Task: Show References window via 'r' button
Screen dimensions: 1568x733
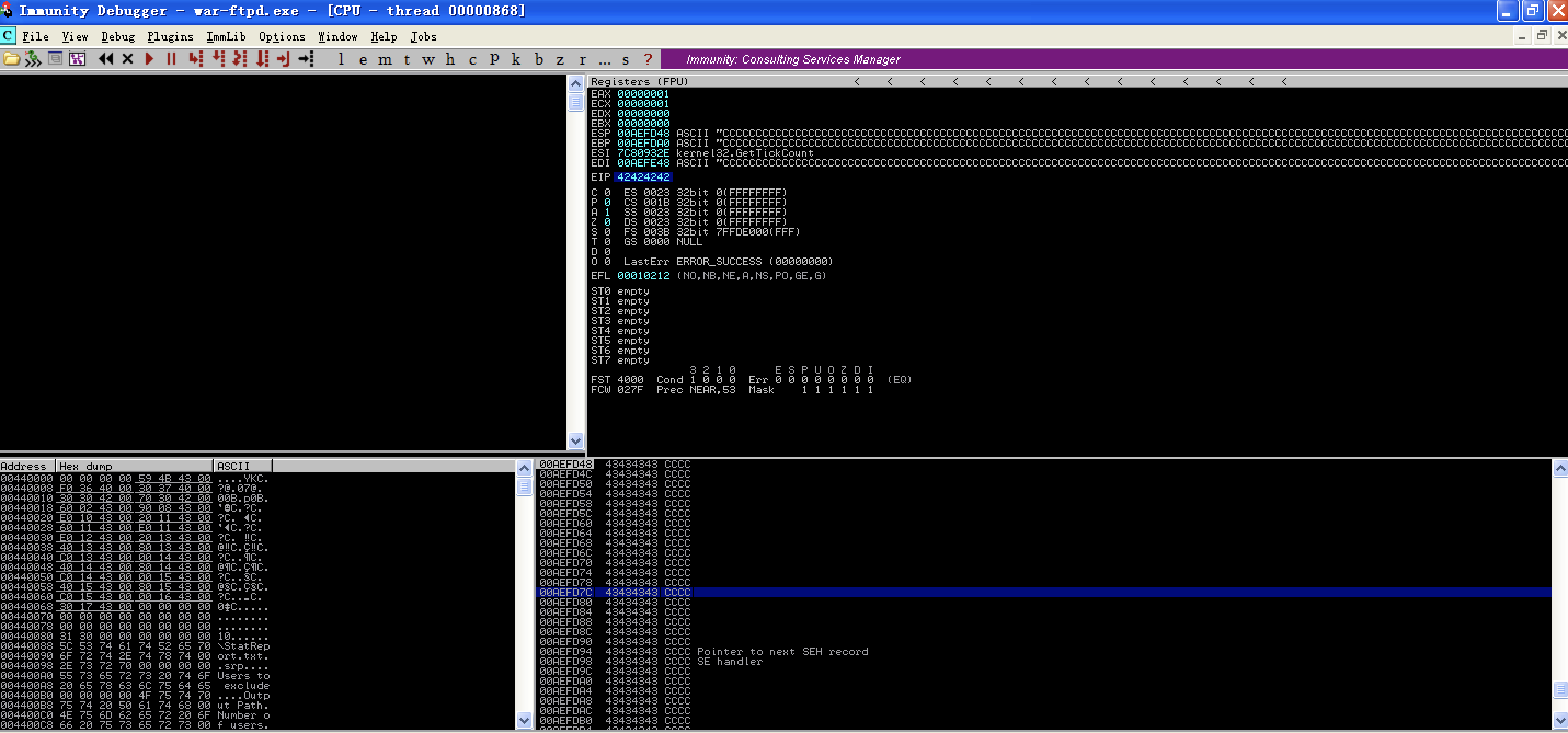Action: click(x=582, y=60)
